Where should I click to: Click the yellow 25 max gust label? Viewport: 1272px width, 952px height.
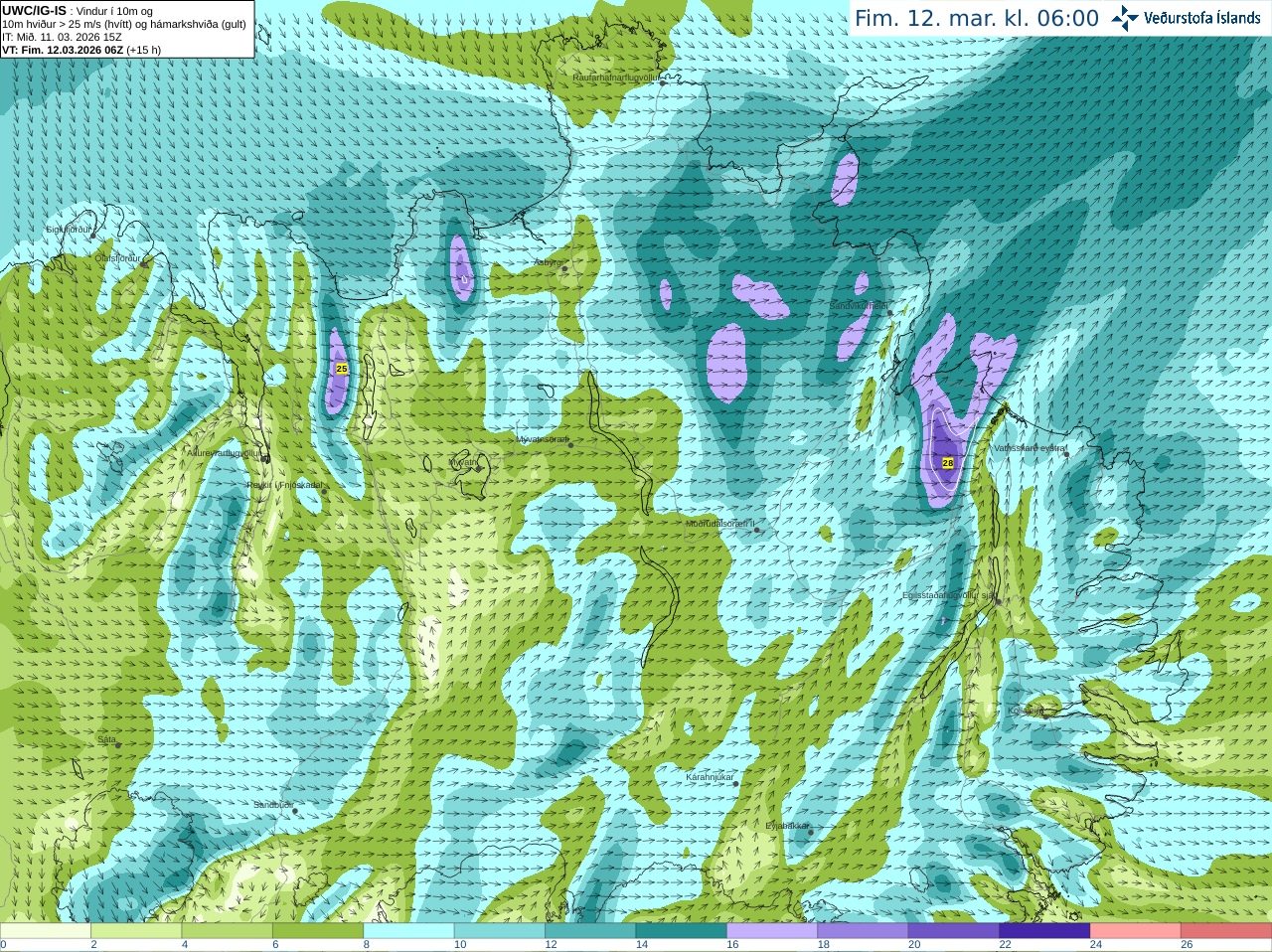pyautogui.click(x=342, y=369)
